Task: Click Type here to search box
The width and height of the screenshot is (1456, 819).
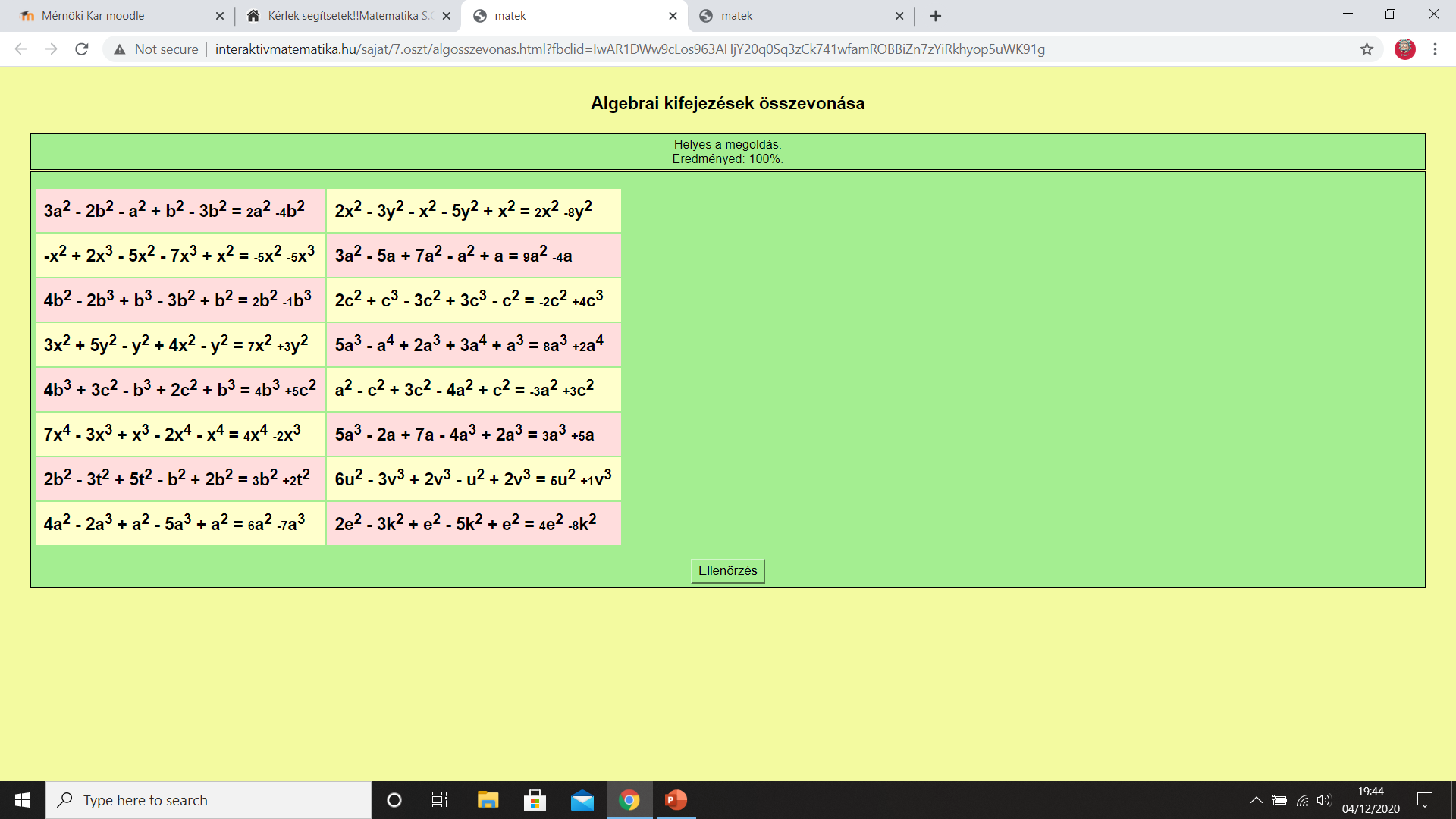Action: (209, 800)
